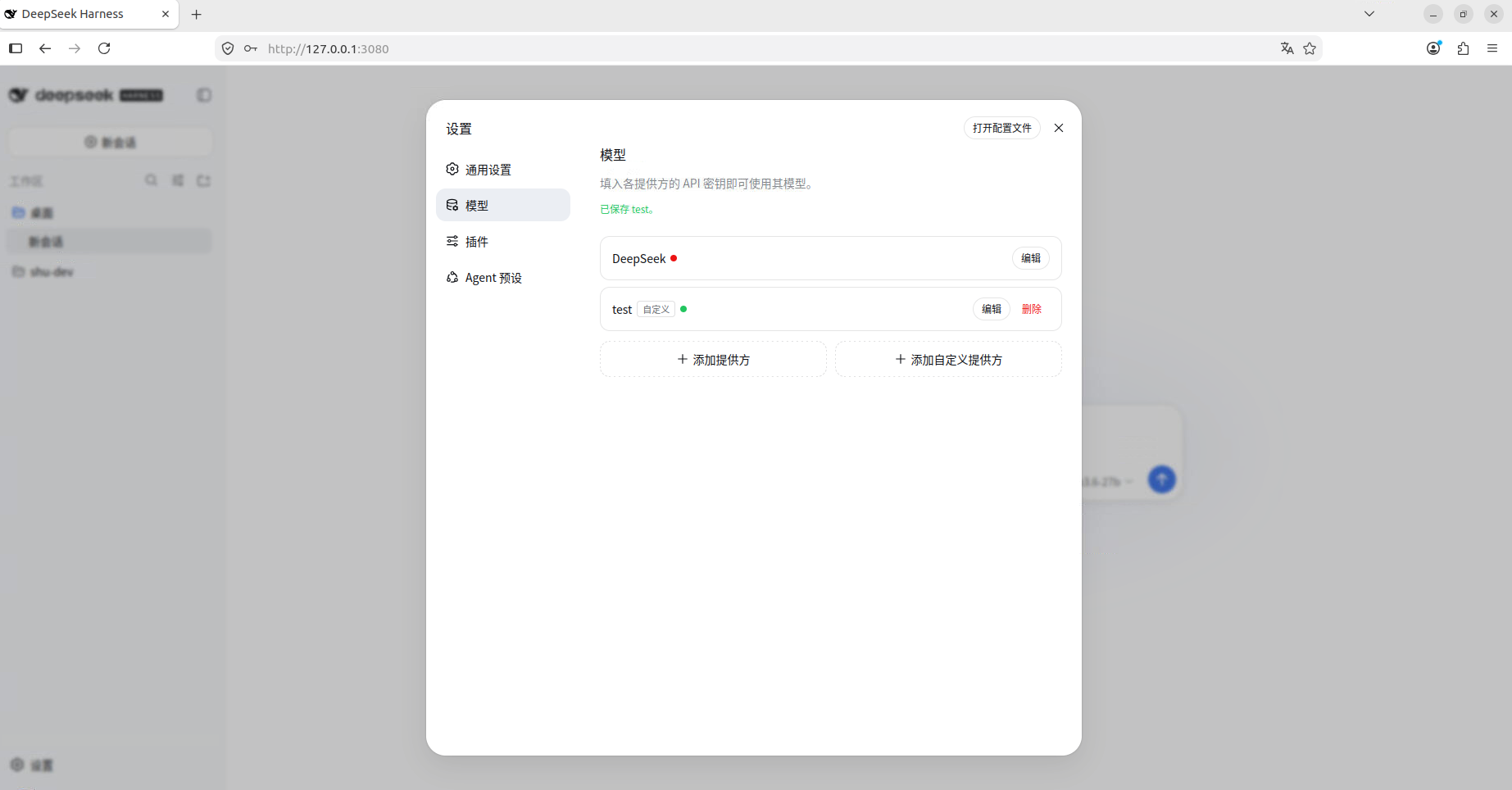Click the 新会话 button in the sidebar
Image resolution: width=1512 pixels, height=790 pixels.
pos(111,142)
